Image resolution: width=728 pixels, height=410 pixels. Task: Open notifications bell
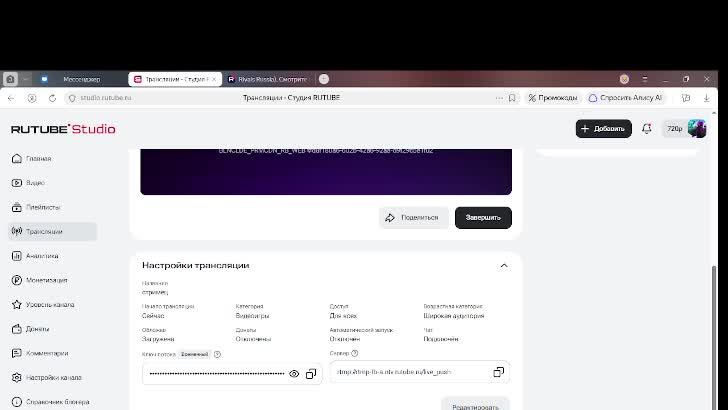[x=647, y=129]
